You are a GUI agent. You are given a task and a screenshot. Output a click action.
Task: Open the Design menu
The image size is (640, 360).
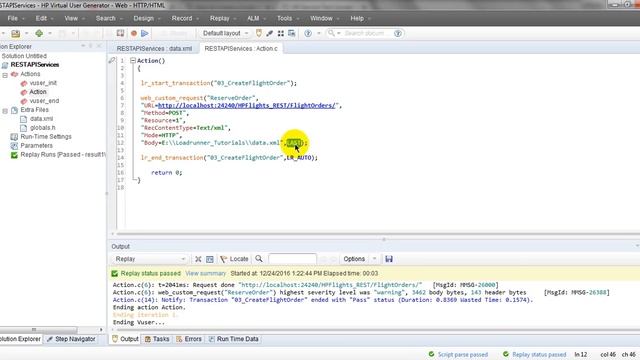pyautogui.click(x=144, y=18)
